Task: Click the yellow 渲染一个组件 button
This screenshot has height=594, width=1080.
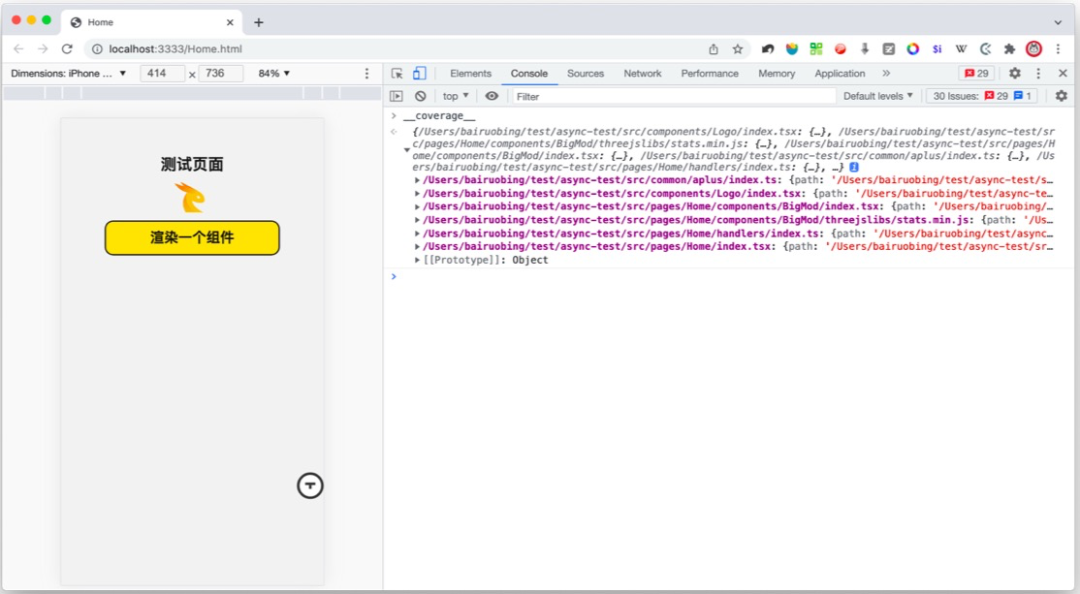Action: [192, 238]
